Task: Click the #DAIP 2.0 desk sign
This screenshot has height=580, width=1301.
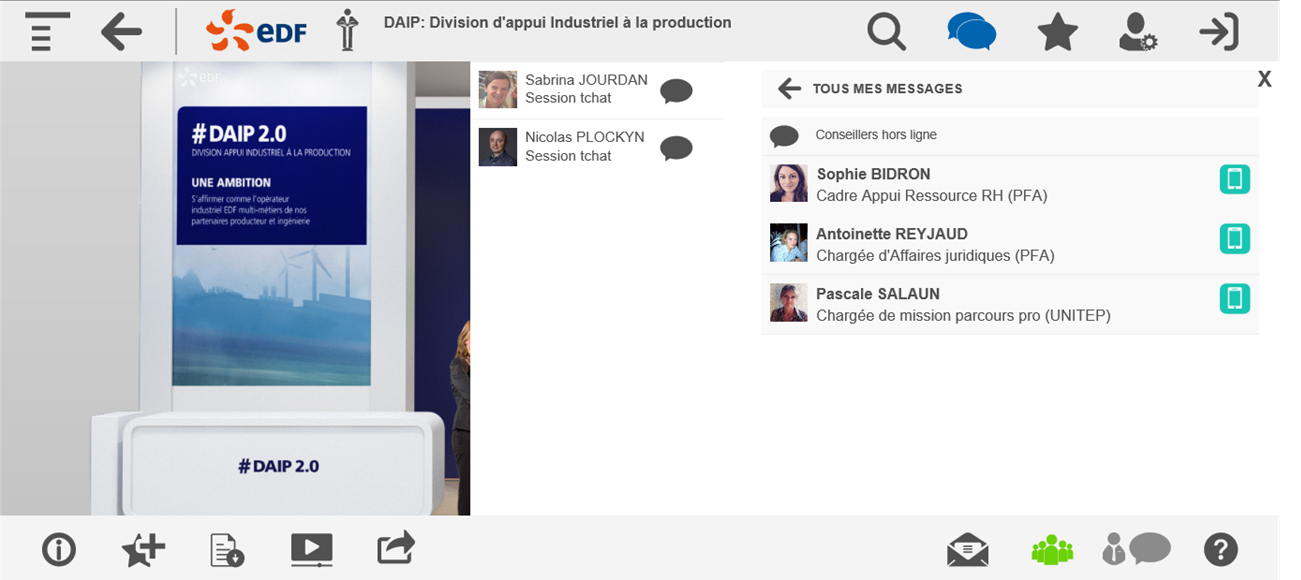Action: (x=279, y=465)
